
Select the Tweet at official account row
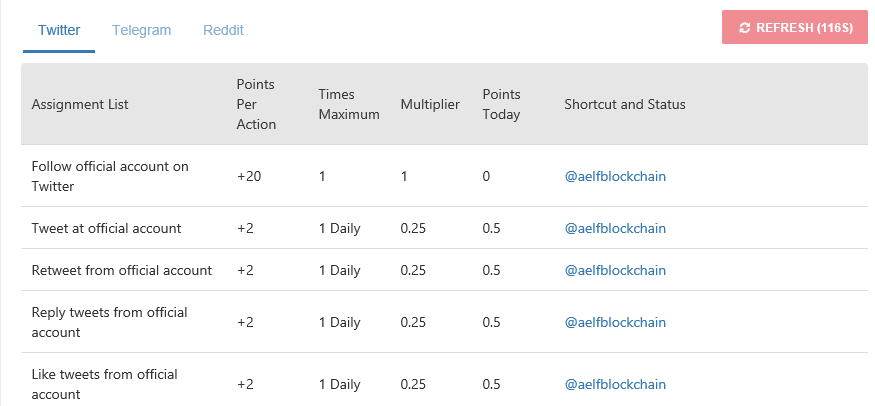click(445, 228)
